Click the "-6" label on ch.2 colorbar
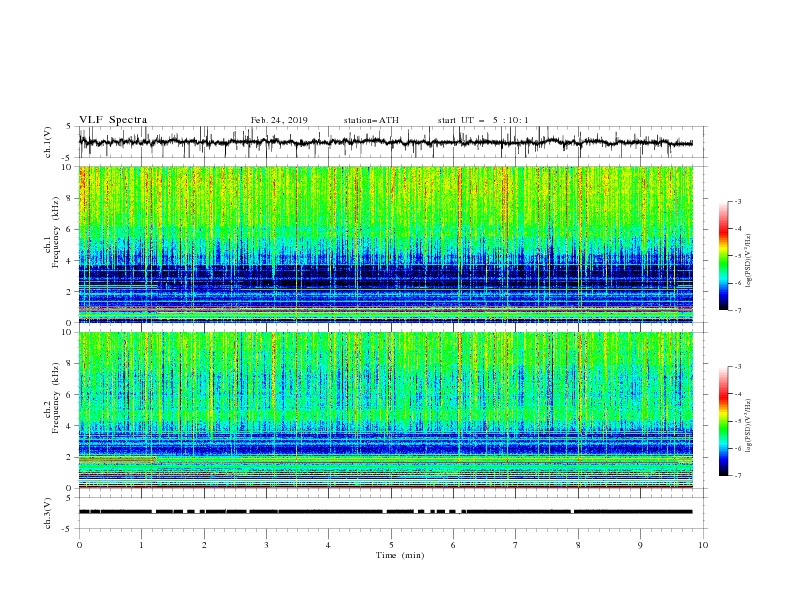The image size is (792, 612). point(737,448)
